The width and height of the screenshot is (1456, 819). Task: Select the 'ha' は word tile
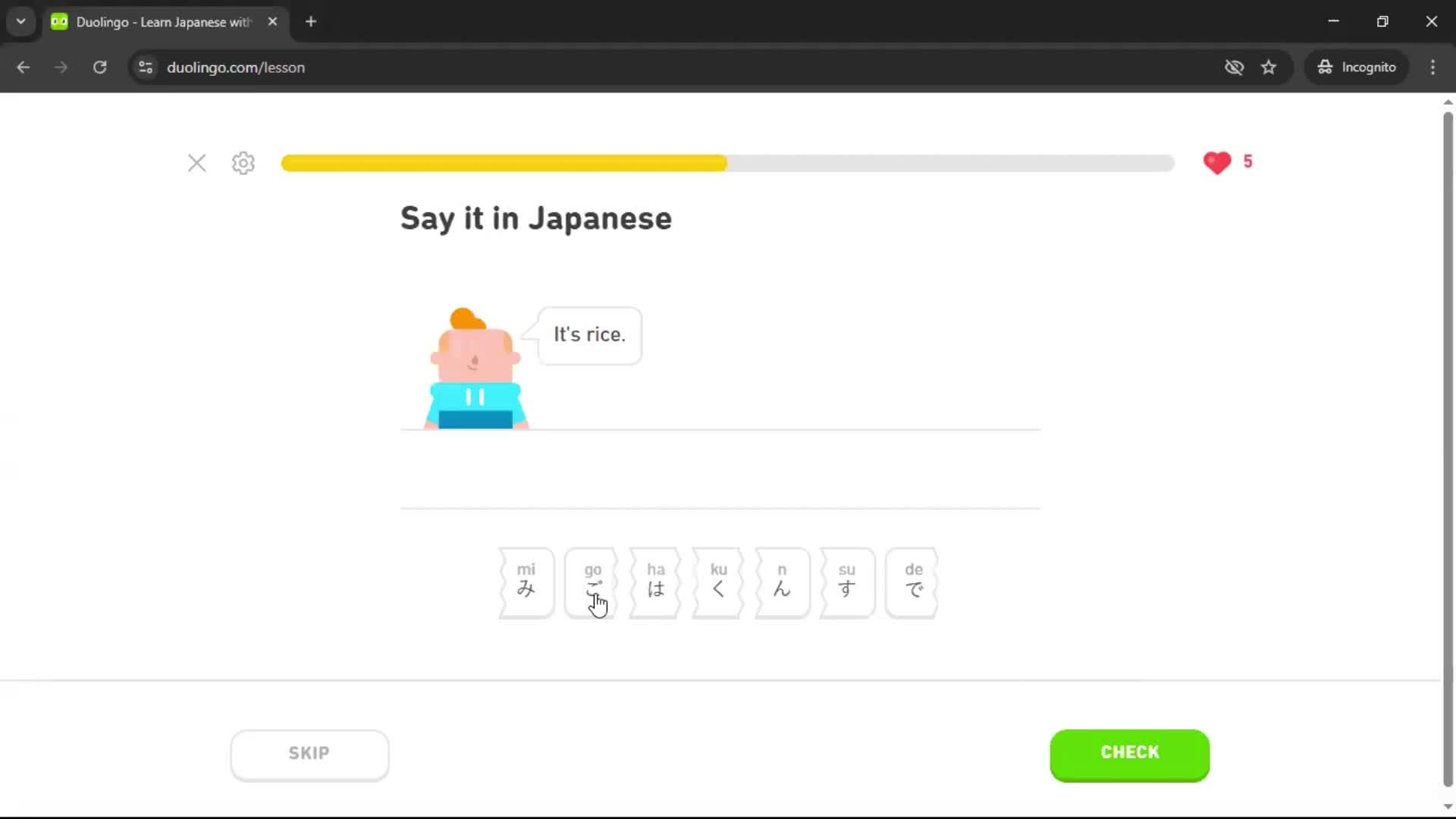click(x=655, y=582)
